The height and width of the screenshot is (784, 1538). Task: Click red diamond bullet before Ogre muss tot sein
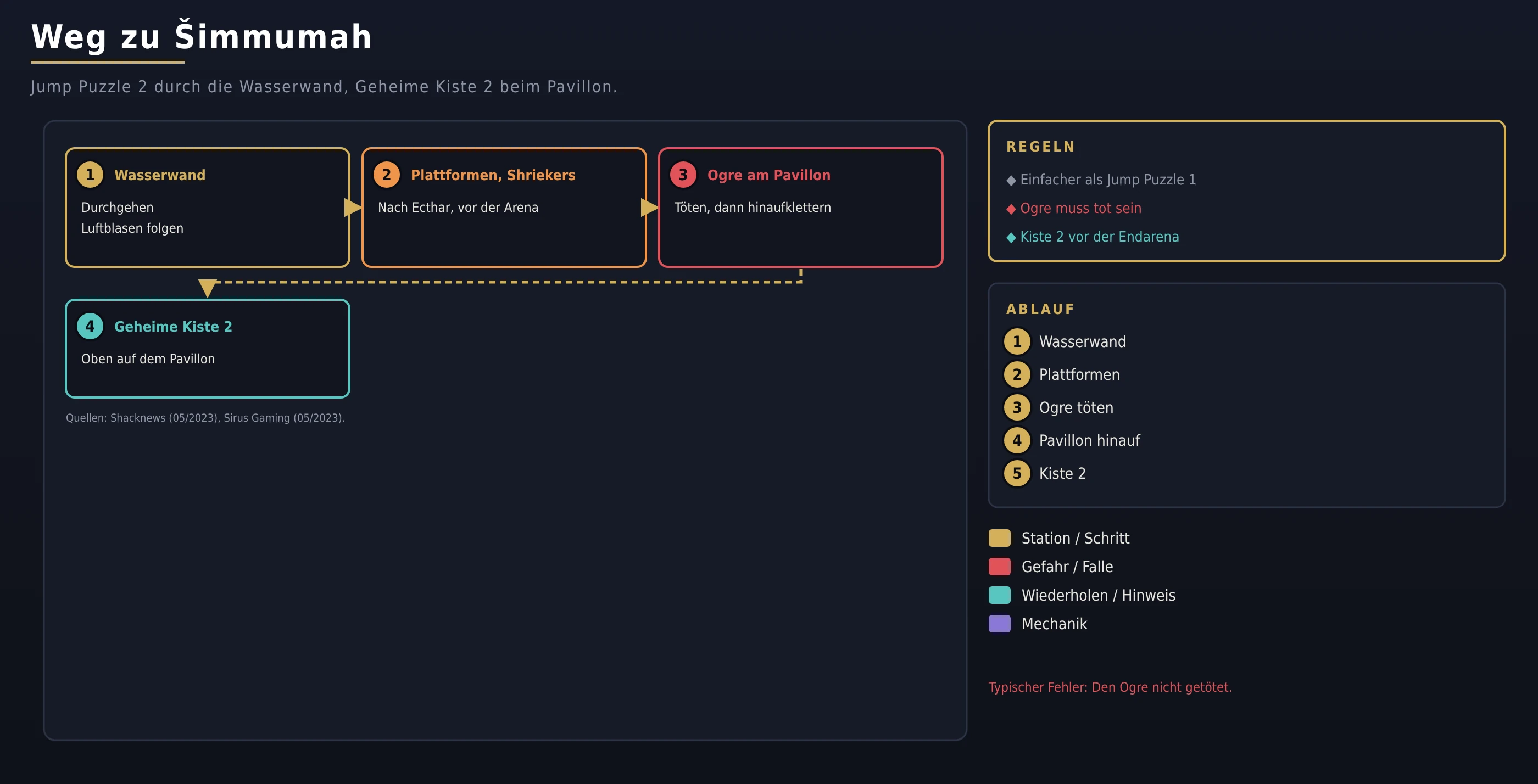point(1011,209)
